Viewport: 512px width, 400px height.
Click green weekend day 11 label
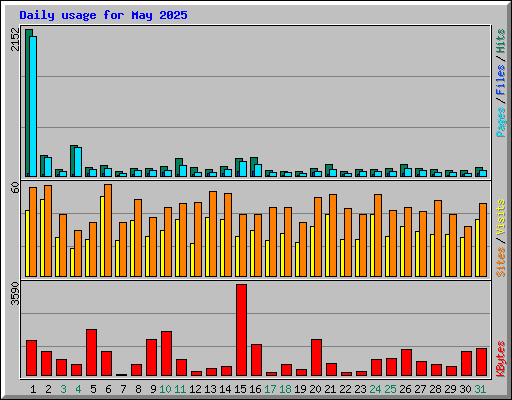[x=180, y=389]
